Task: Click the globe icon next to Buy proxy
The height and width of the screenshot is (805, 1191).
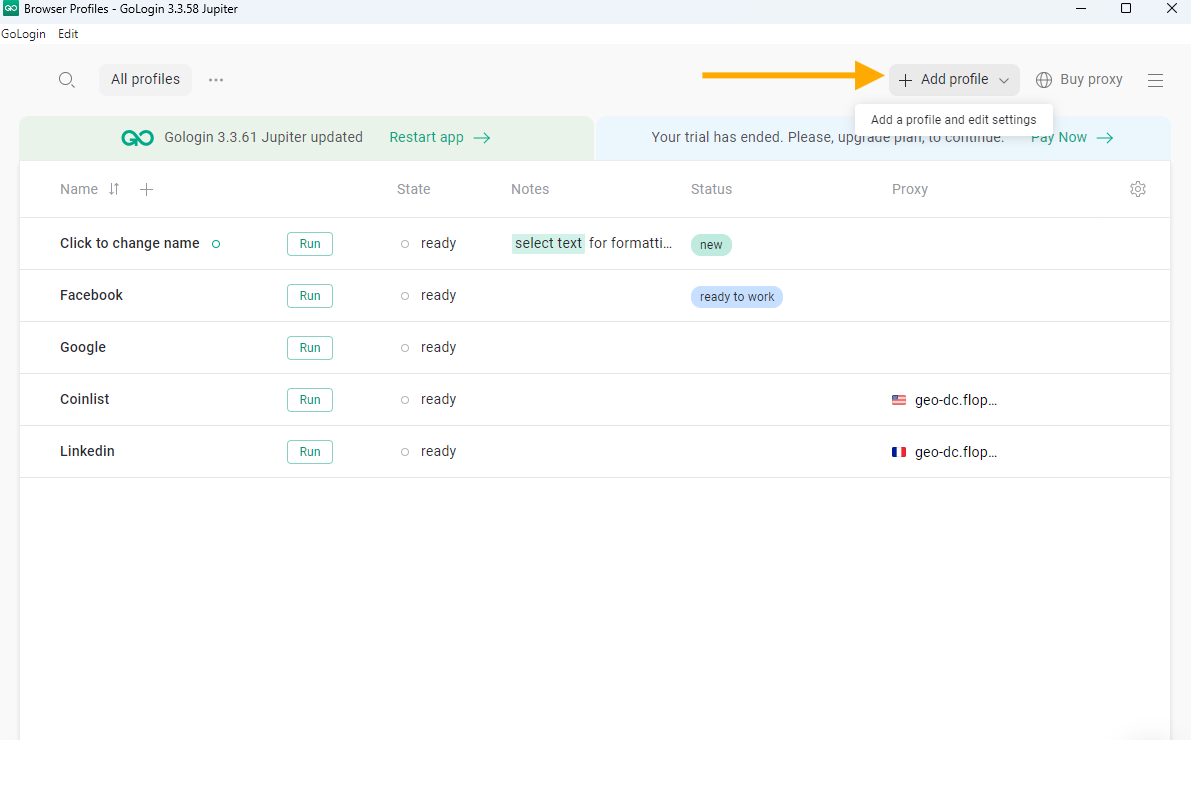Action: [1044, 80]
